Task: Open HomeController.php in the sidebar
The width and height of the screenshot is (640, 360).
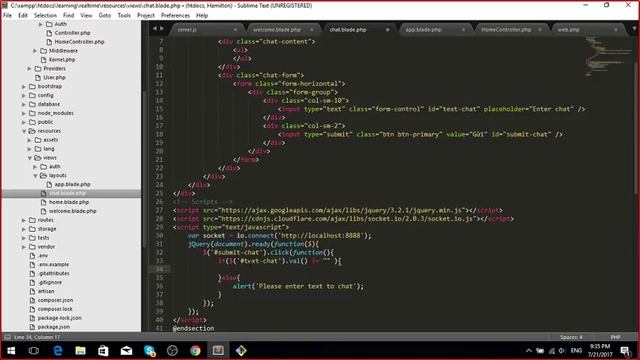Action: [x=79, y=42]
